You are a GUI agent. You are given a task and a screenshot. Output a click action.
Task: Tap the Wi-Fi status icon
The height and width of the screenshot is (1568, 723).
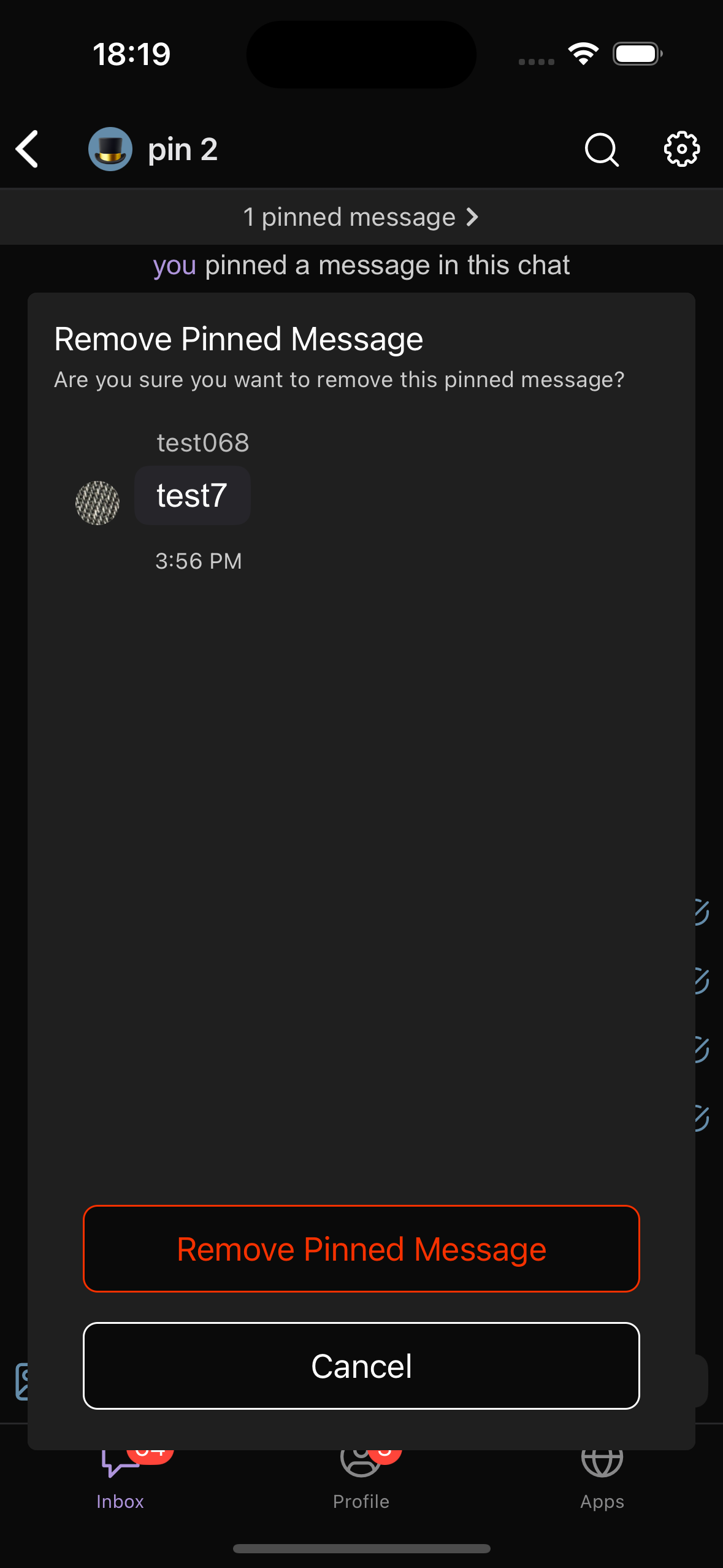point(583,54)
